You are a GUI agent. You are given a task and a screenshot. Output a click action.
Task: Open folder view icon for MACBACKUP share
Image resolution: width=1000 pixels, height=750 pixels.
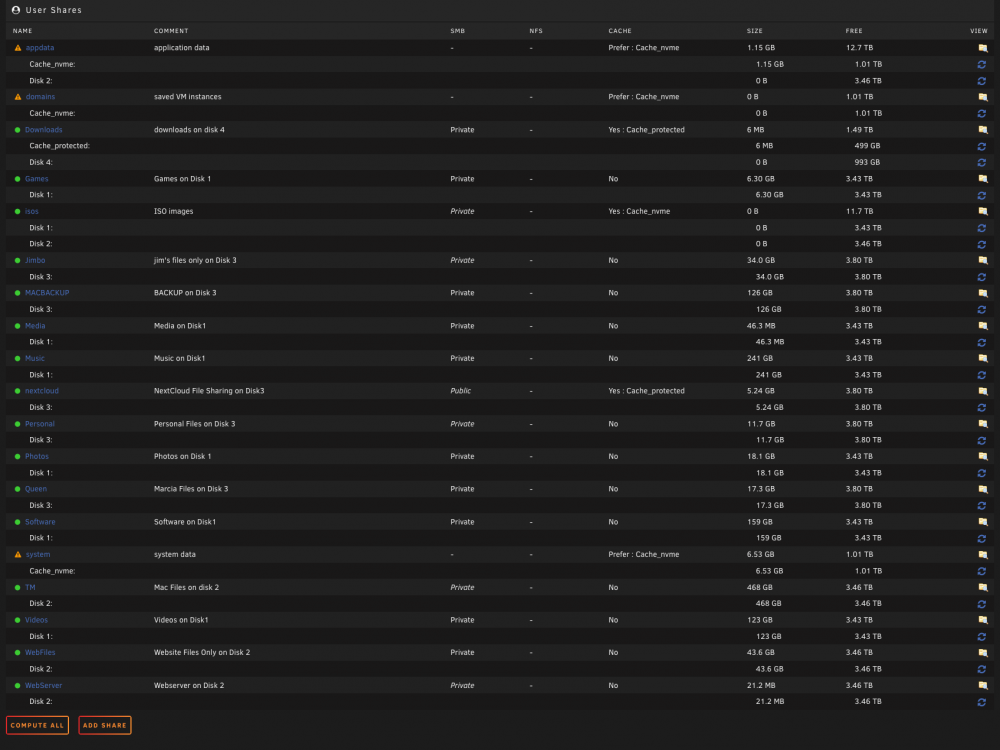(982, 293)
